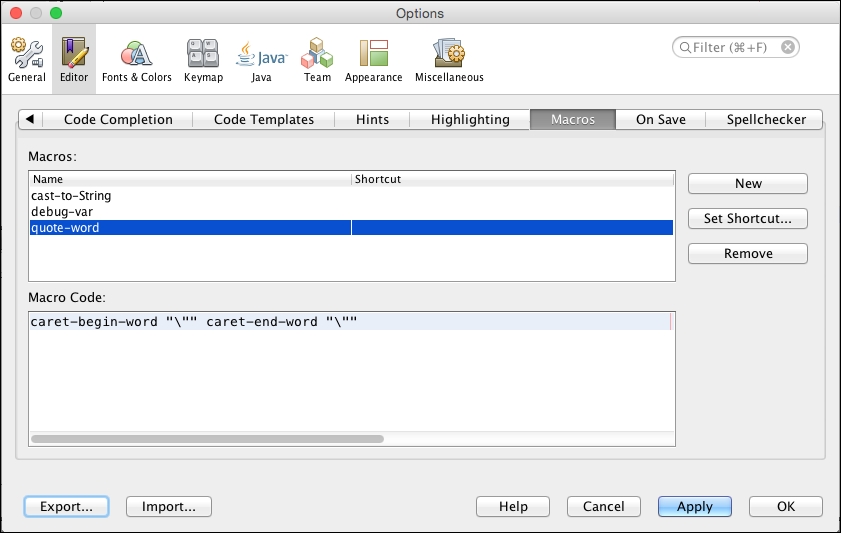Open Fonts & Colors settings
Image resolution: width=841 pixels, height=533 pixels.
click(x=136, y=58)
